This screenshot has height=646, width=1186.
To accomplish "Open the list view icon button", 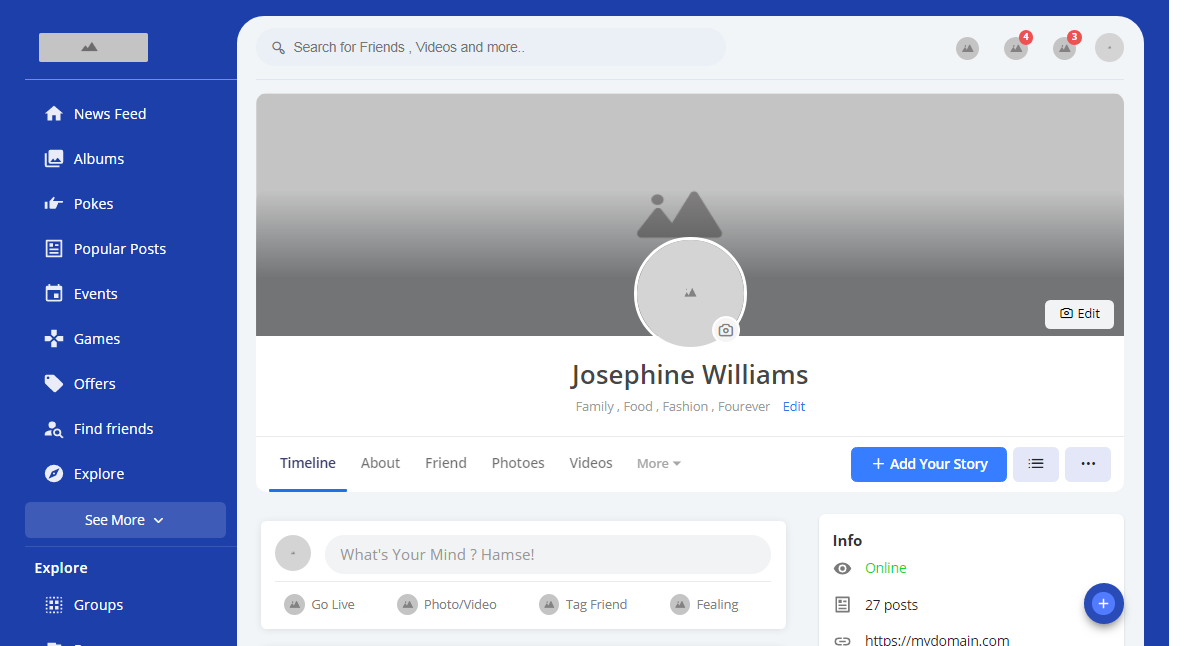I will 1035,464.
